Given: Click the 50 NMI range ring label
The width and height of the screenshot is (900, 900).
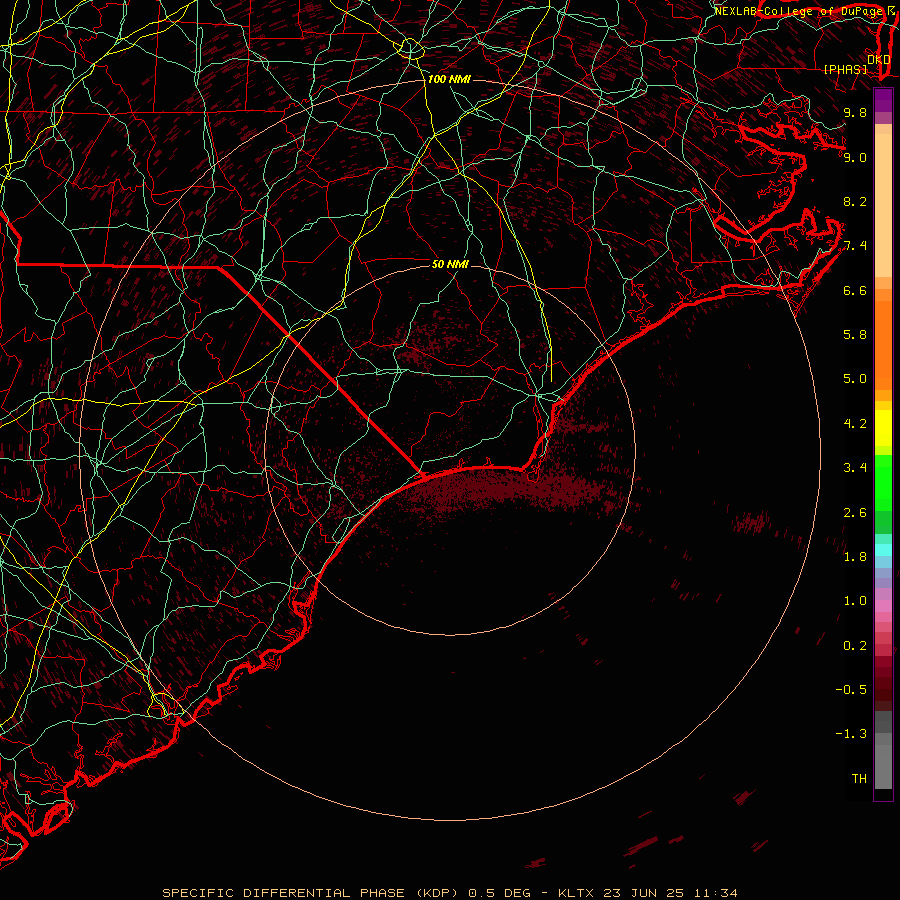Looking at the screenshot, I should pyautogui.click(x=450, y=264).
